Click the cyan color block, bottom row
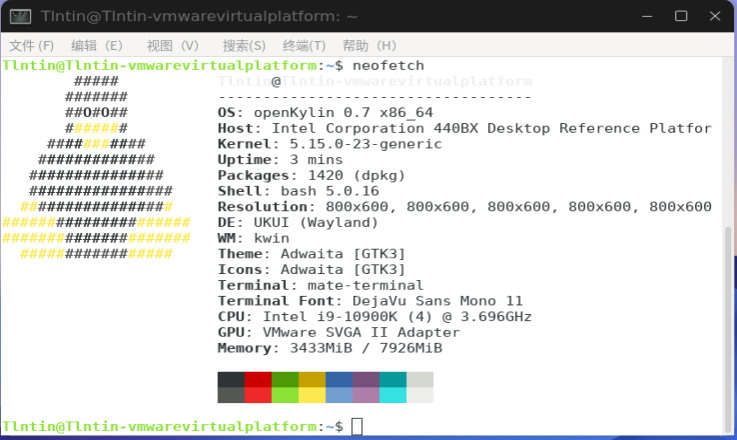The image size is (737, 440). (x=393, y=395)
